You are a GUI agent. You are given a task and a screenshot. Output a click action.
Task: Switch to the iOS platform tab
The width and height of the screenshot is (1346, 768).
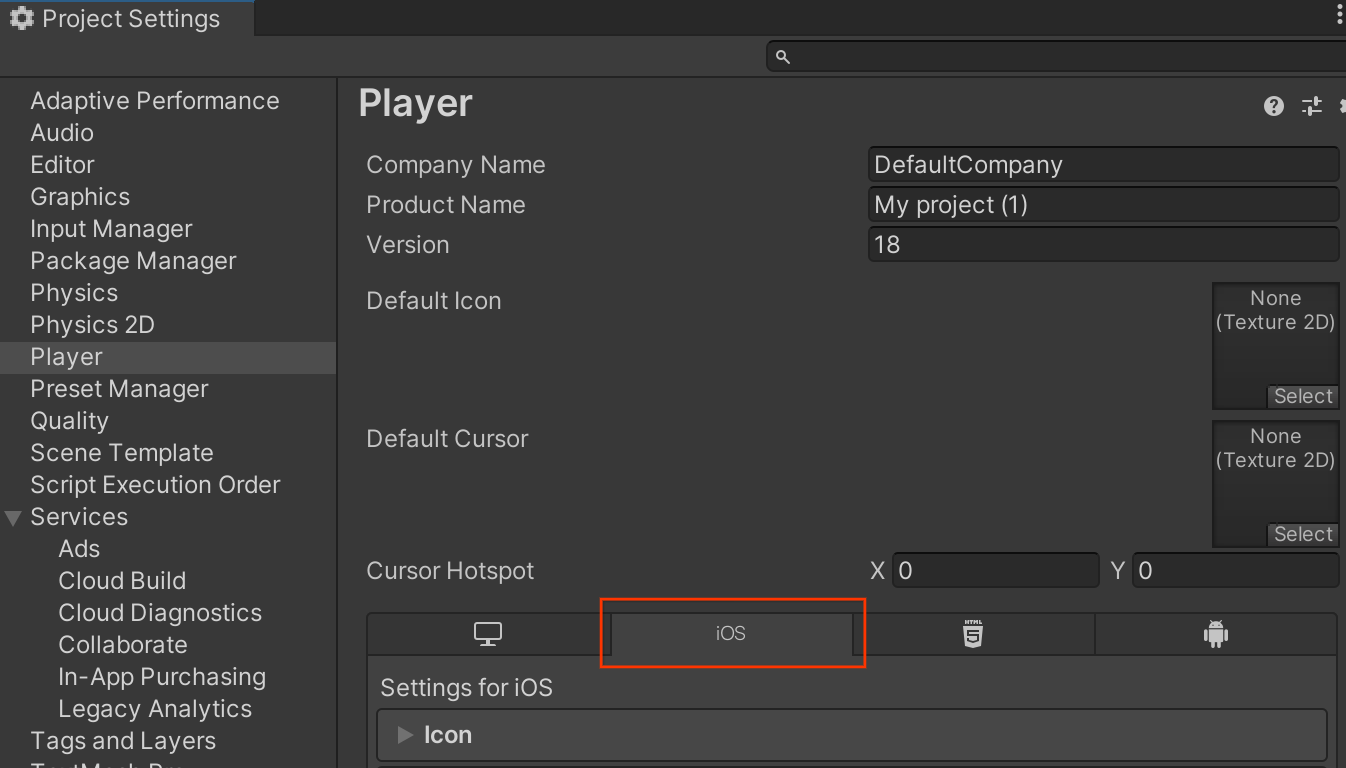pos(731,634)
